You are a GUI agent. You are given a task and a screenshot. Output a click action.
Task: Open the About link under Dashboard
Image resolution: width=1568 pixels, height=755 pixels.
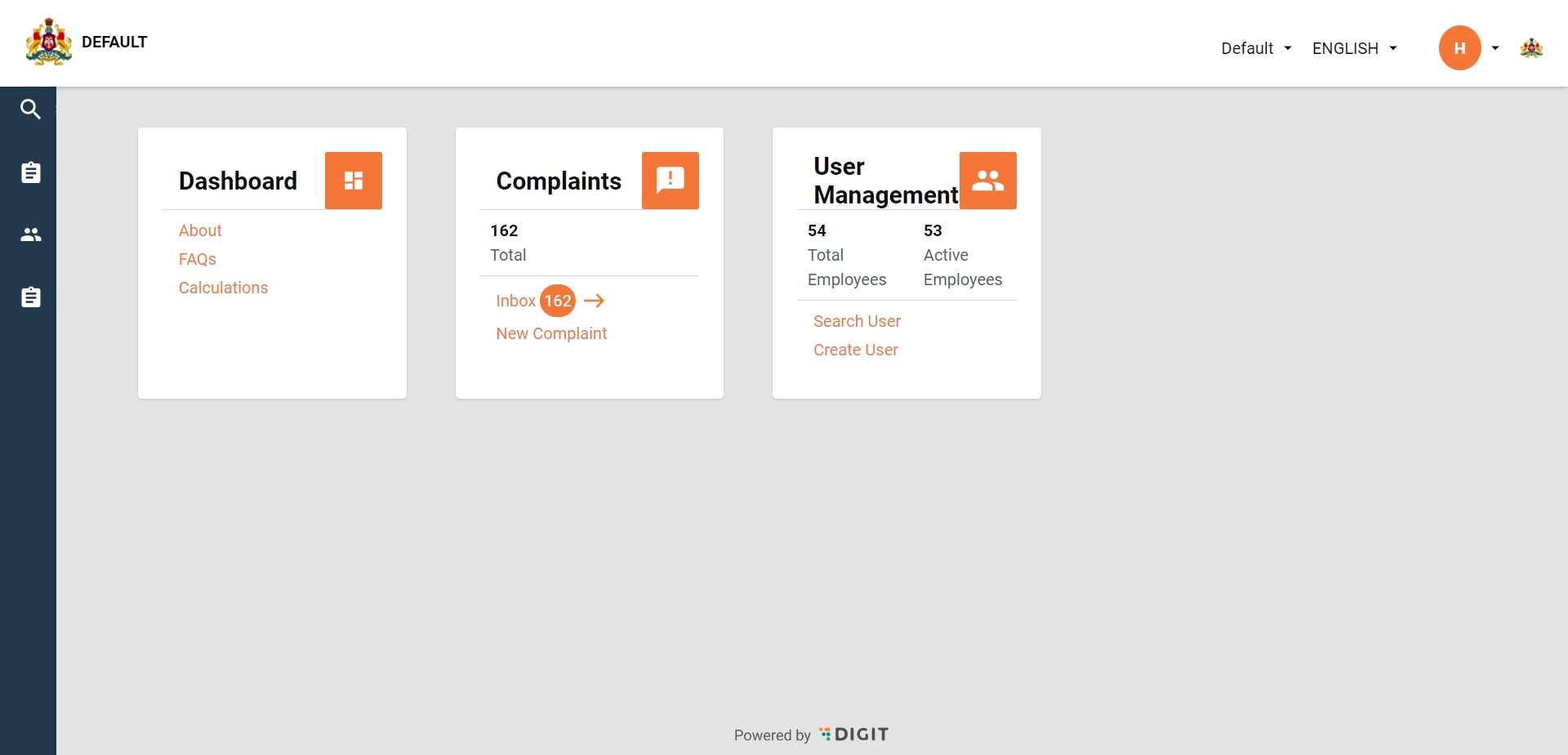click(200, 230)
